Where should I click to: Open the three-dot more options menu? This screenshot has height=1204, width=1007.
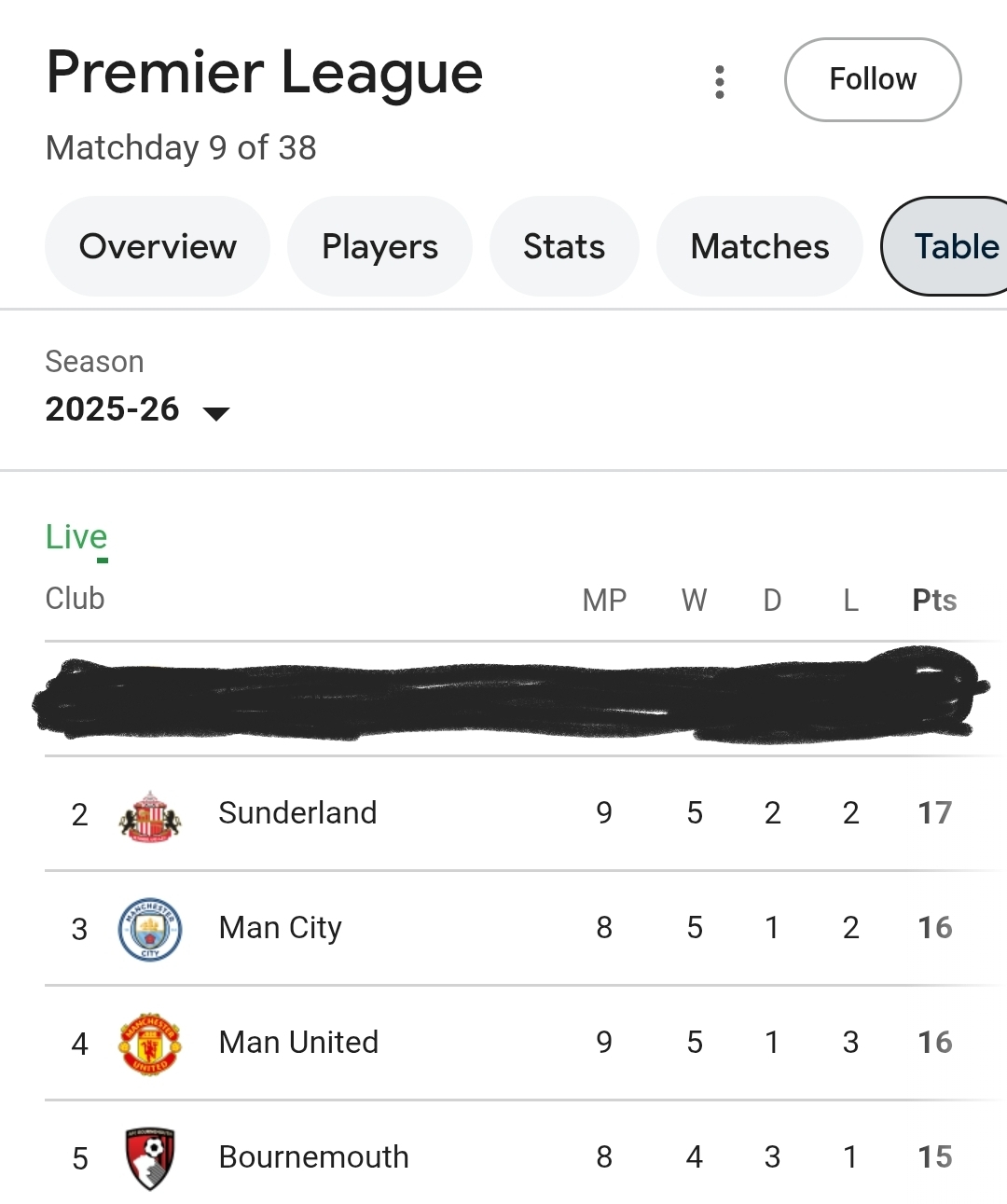tap(719, 82)
